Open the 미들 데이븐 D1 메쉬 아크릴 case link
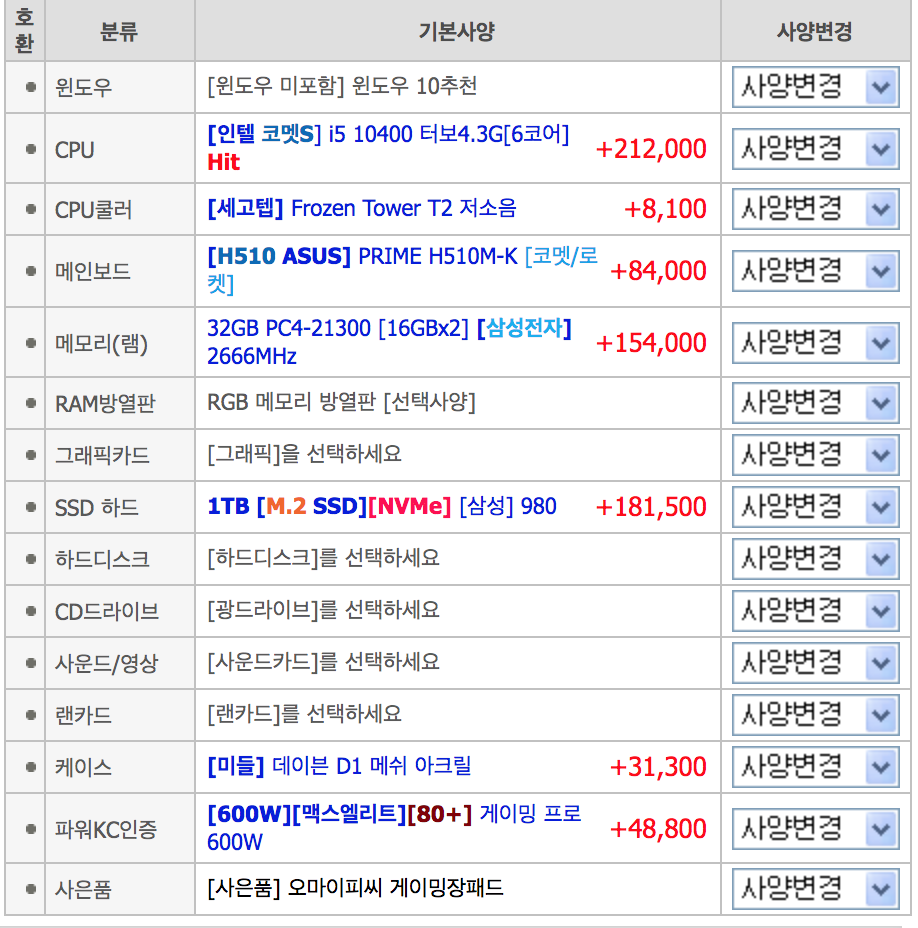The height and width of the screenshot is (928, 918). point(339,766)
